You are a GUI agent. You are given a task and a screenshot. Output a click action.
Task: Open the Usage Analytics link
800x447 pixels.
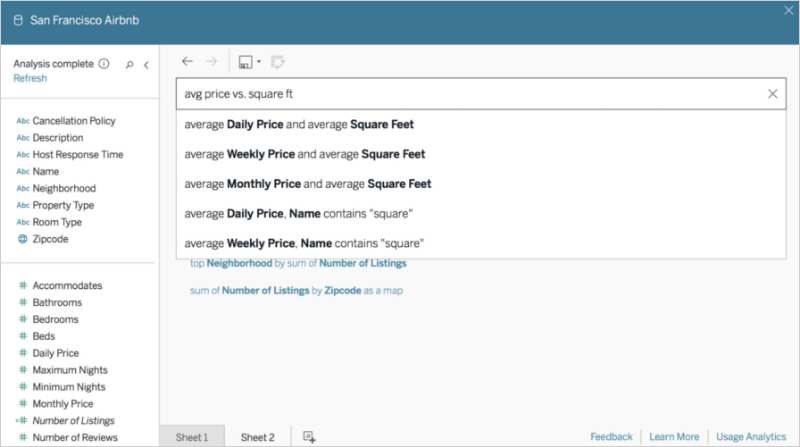751,437
